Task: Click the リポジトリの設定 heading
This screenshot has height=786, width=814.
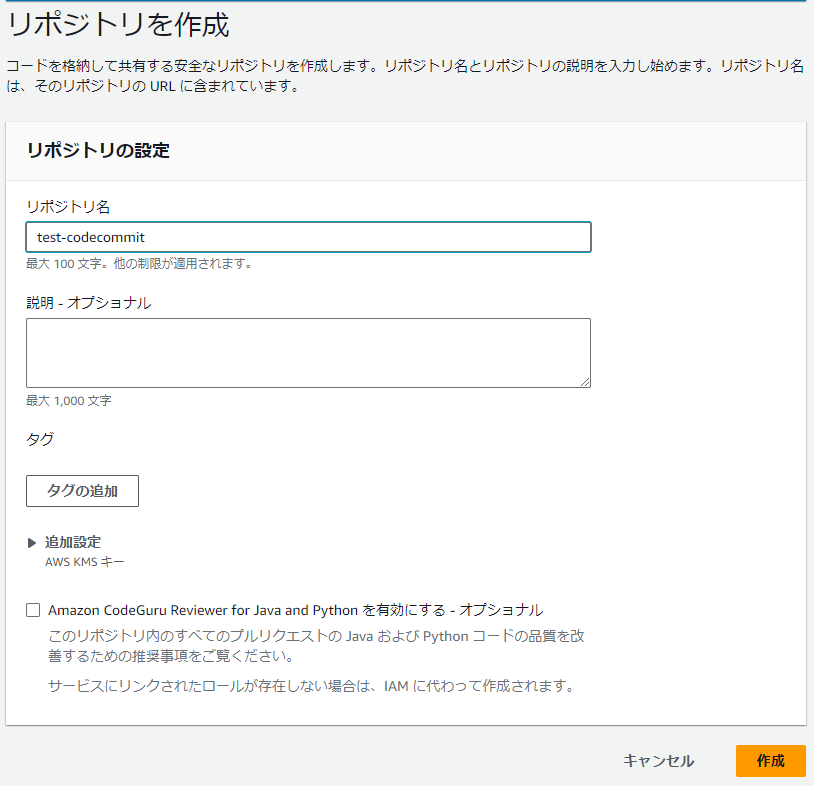Action: coord(98,151)
